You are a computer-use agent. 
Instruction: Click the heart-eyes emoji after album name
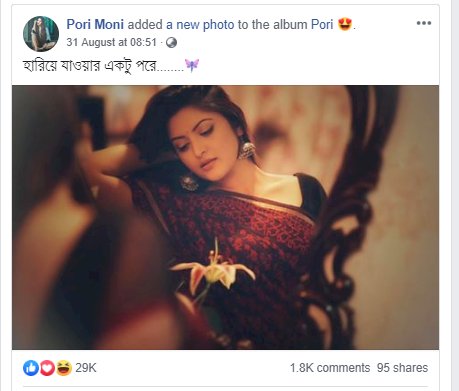(x=345, y=24)
